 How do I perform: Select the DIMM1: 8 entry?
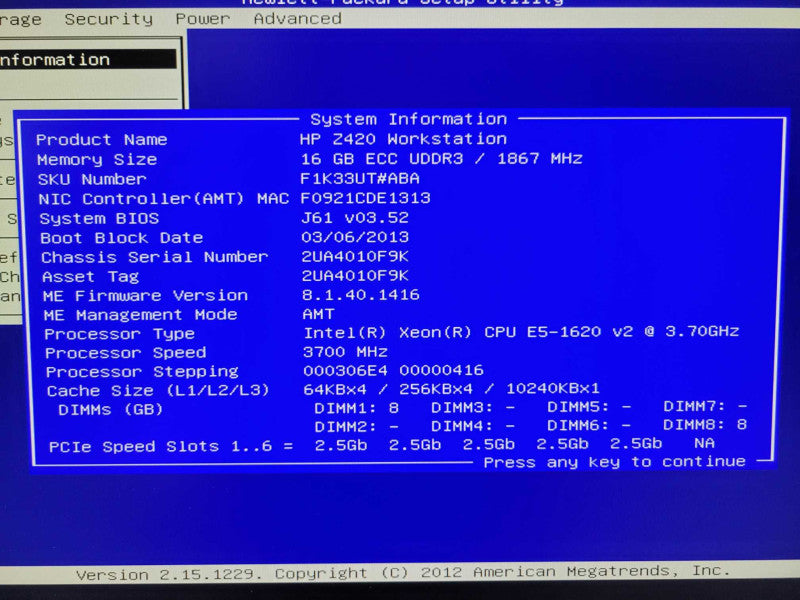(x=357, y=409)
